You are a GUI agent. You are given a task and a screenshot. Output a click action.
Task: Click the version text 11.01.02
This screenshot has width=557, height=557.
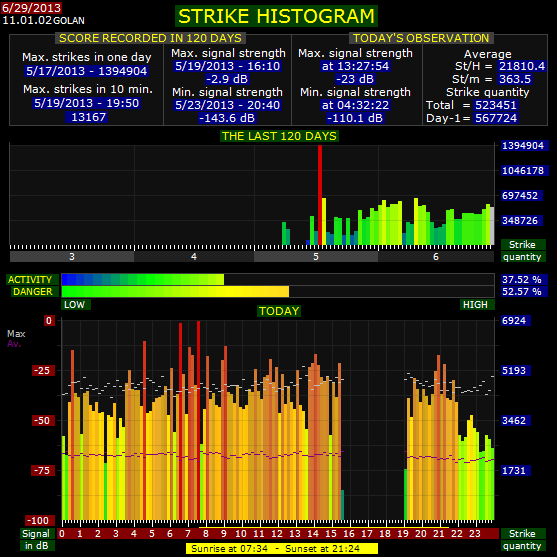[x=27, y=20]
